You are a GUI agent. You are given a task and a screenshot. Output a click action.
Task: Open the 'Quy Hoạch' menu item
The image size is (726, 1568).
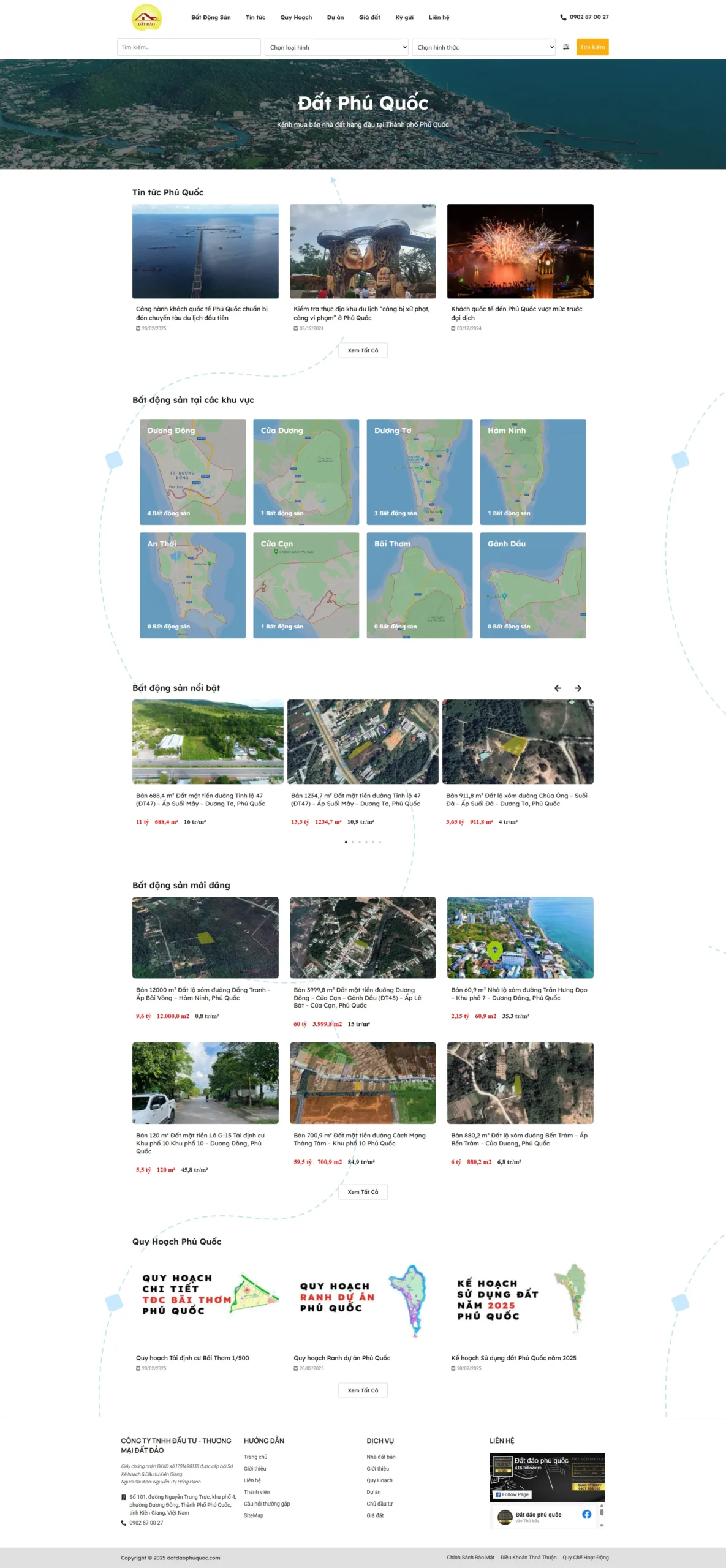click(x=296, y=17)
